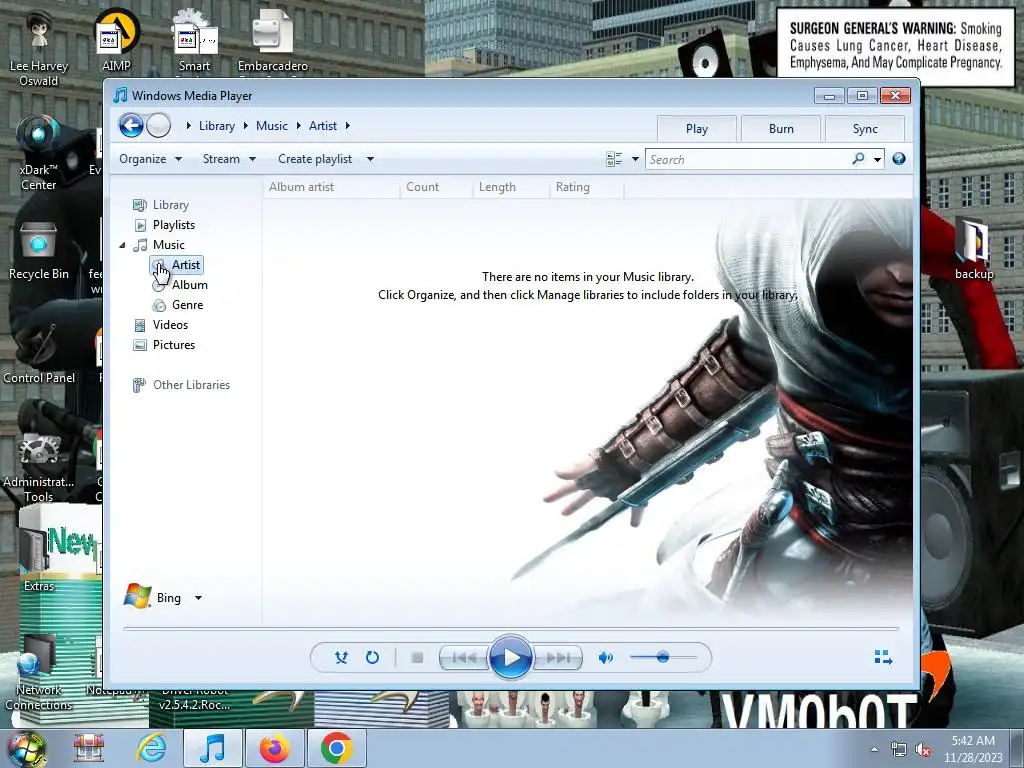Open Lee Harvey Oswald desktop icon
1024x768 pixels.
click(39, 48)
